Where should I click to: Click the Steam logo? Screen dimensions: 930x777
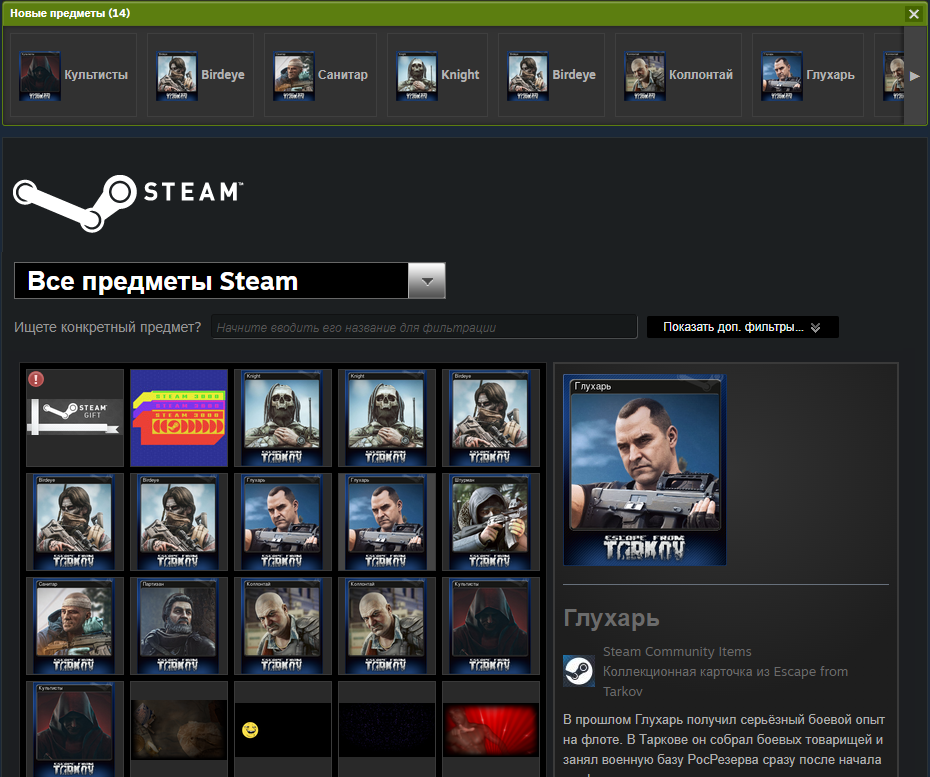coord(128,202)
